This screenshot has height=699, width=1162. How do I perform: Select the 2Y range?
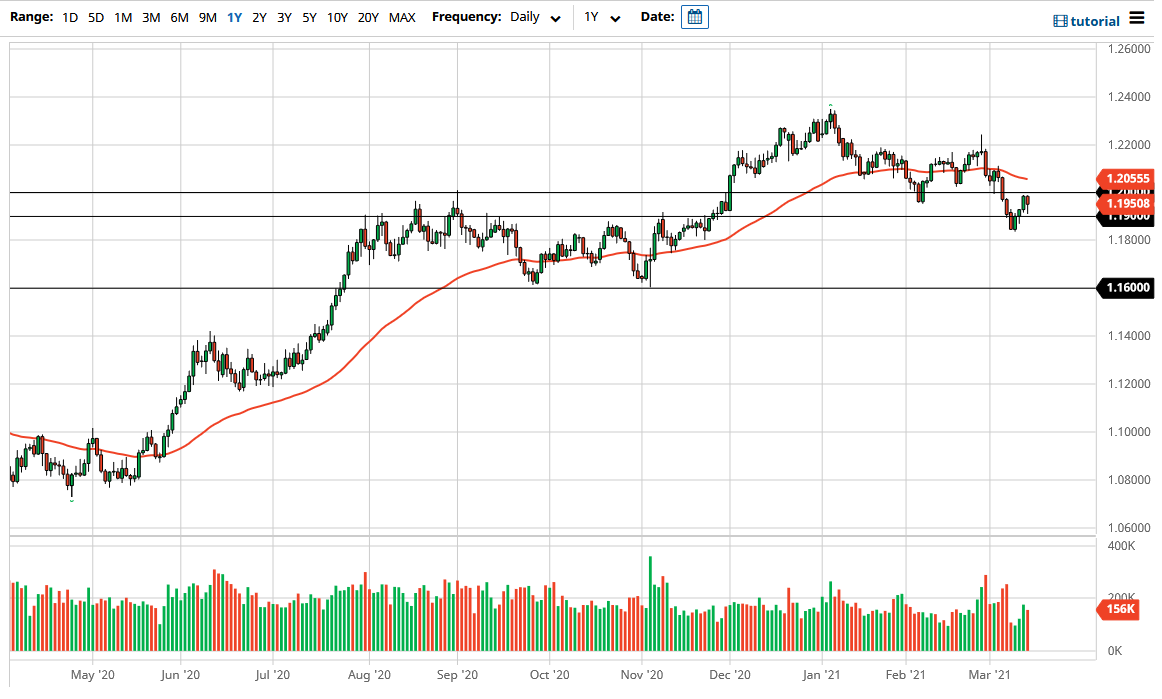(x=257, y=17)
